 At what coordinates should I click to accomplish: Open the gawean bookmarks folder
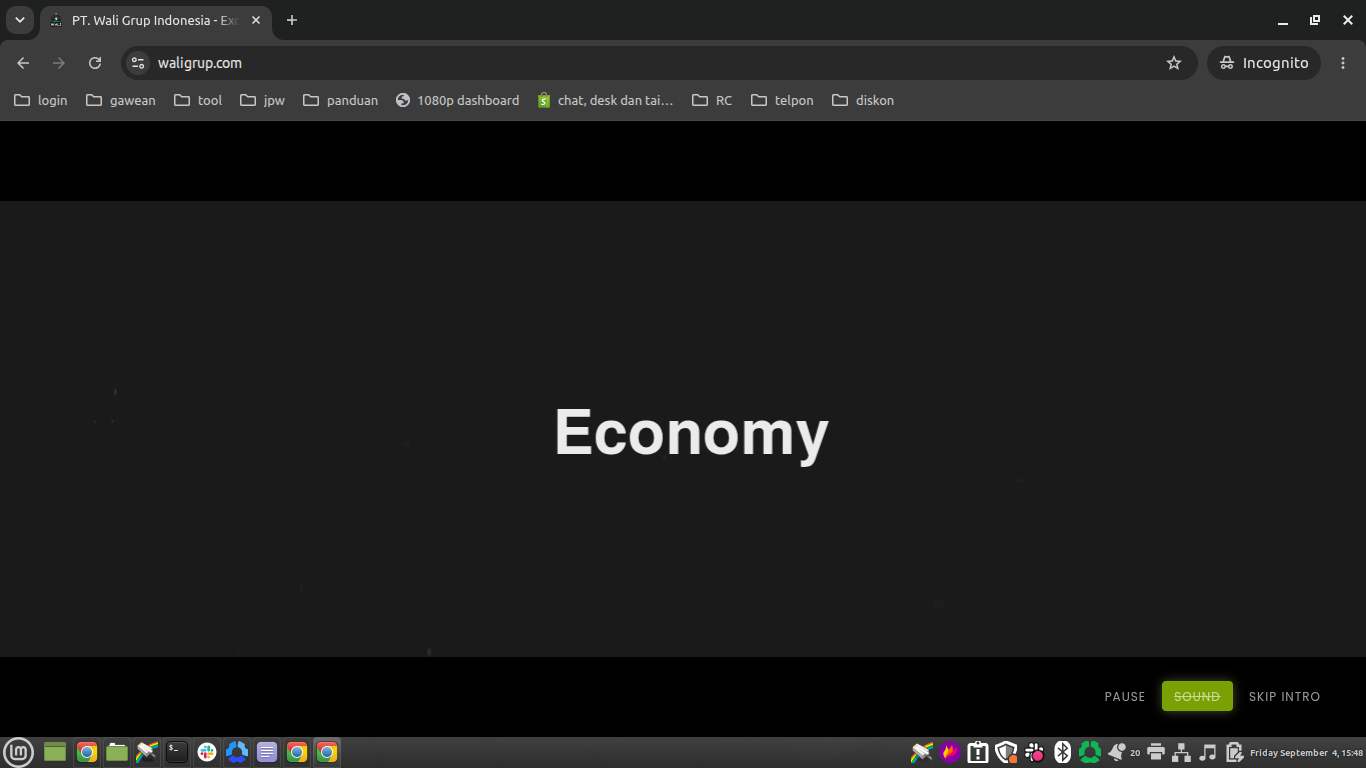point(121,100)
